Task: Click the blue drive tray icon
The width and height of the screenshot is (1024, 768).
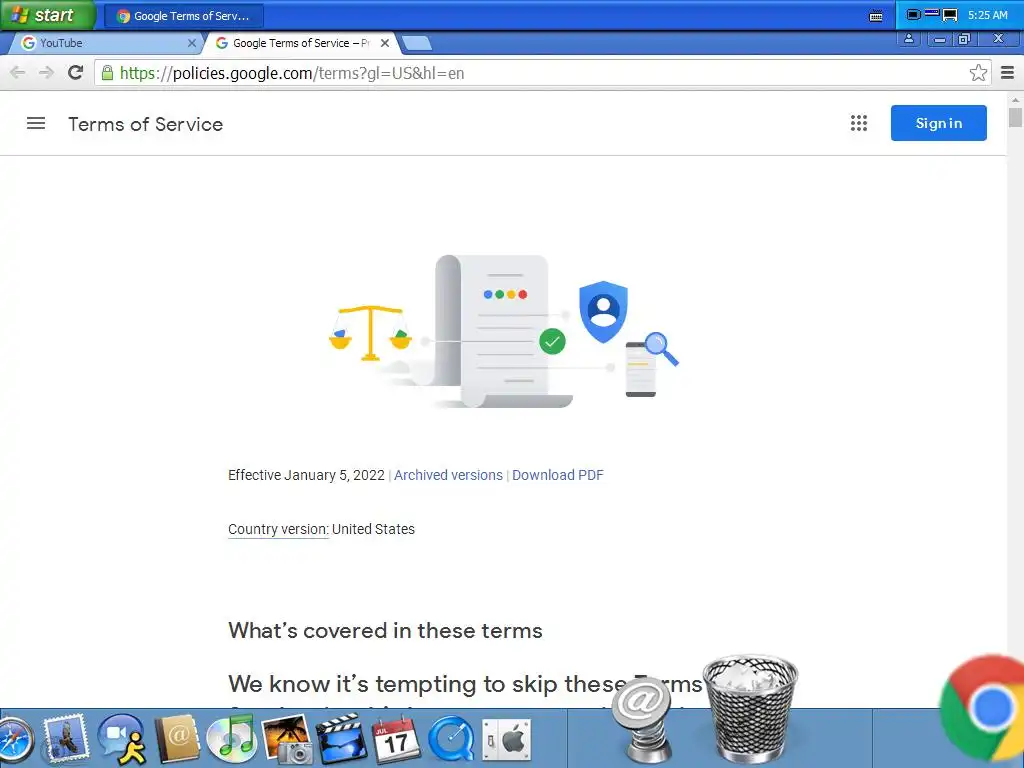Action: (932, 13)
